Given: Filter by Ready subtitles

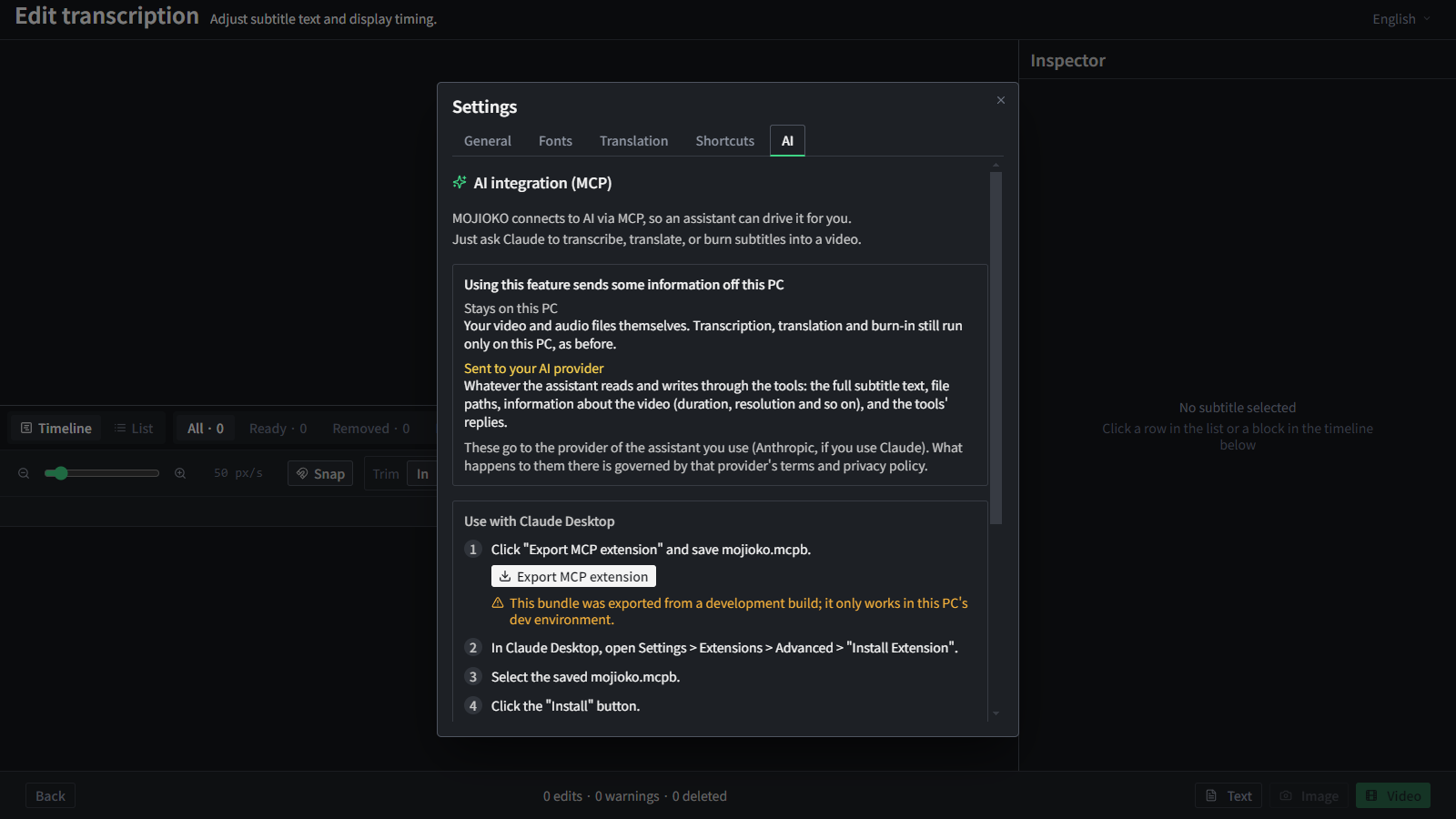Looking at the screenshot, I should [x=278, y=429].
